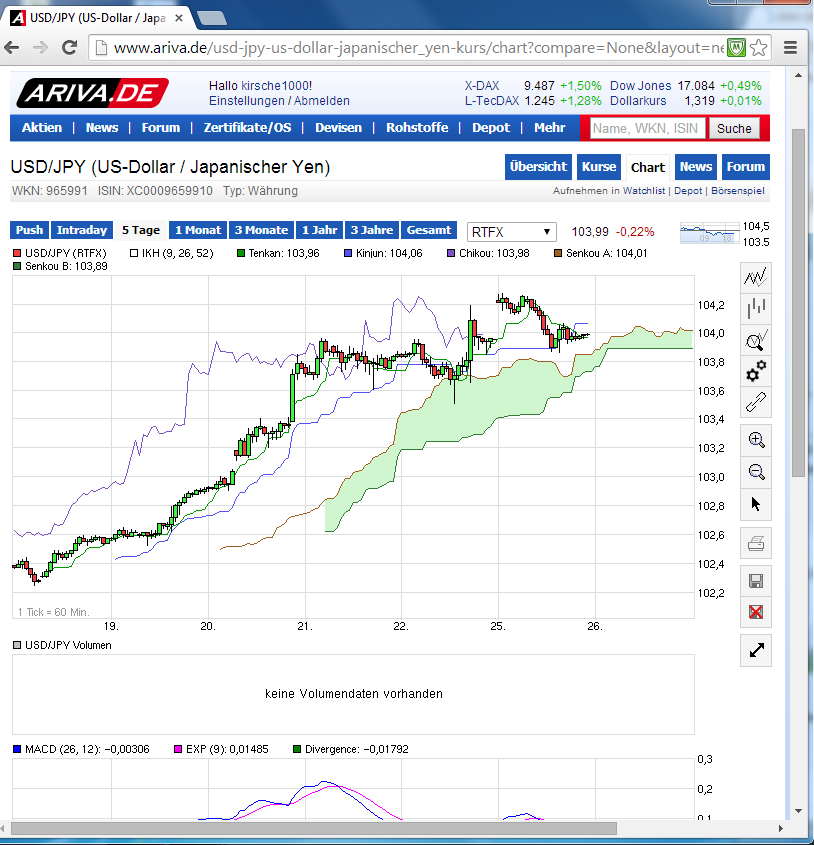Select the Push chart mode

(x=29, y=230)
